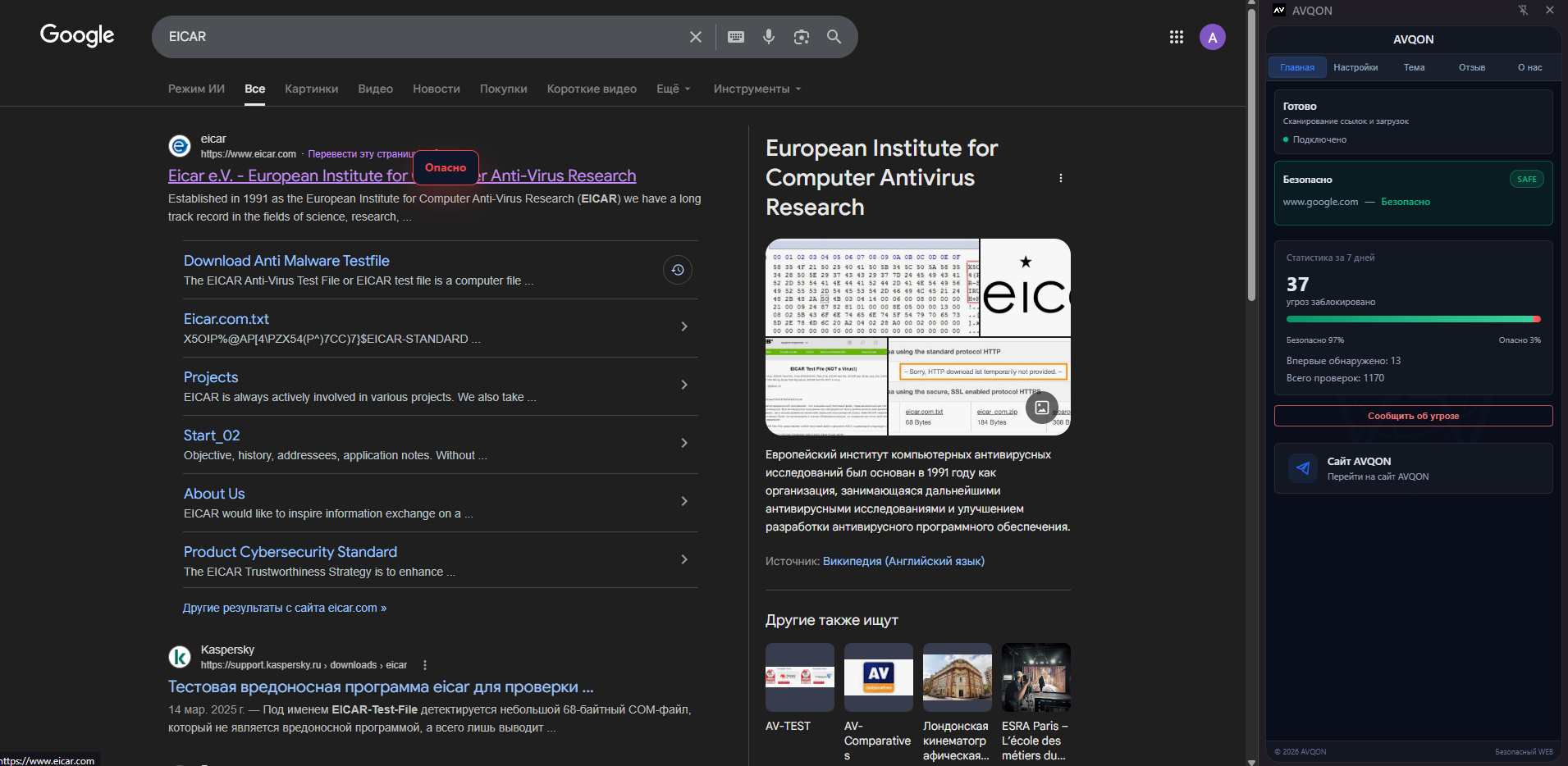Viewport: 1568px width, 766px height.
Task: Click the purple account avatar
Action: tap(1212, 37)
